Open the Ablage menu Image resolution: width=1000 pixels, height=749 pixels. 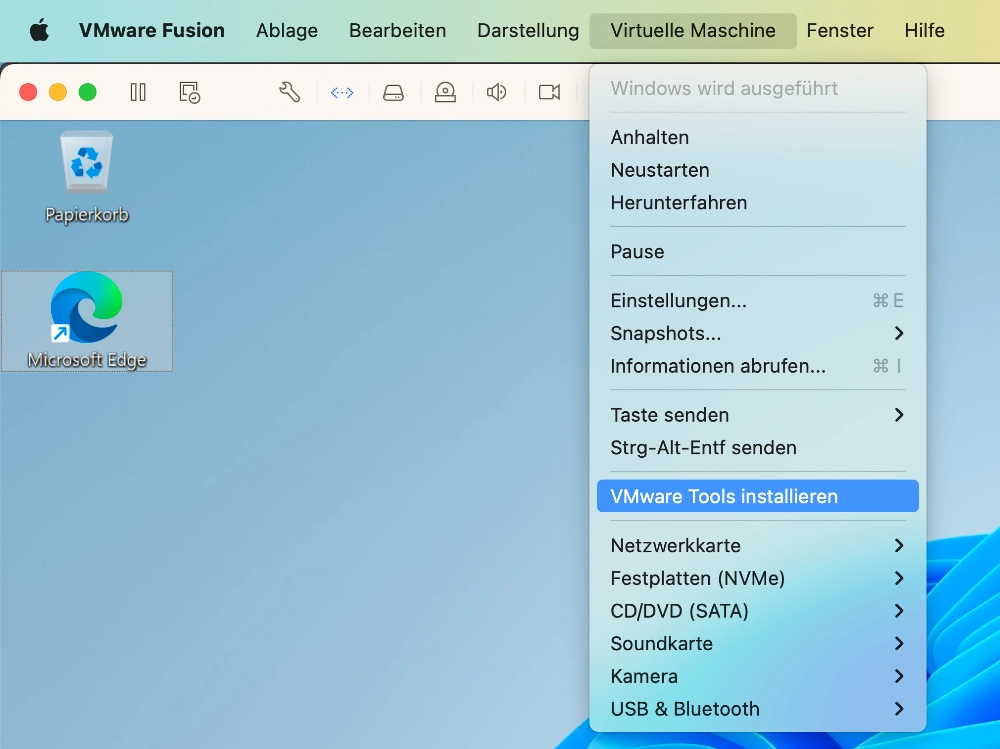287,30
